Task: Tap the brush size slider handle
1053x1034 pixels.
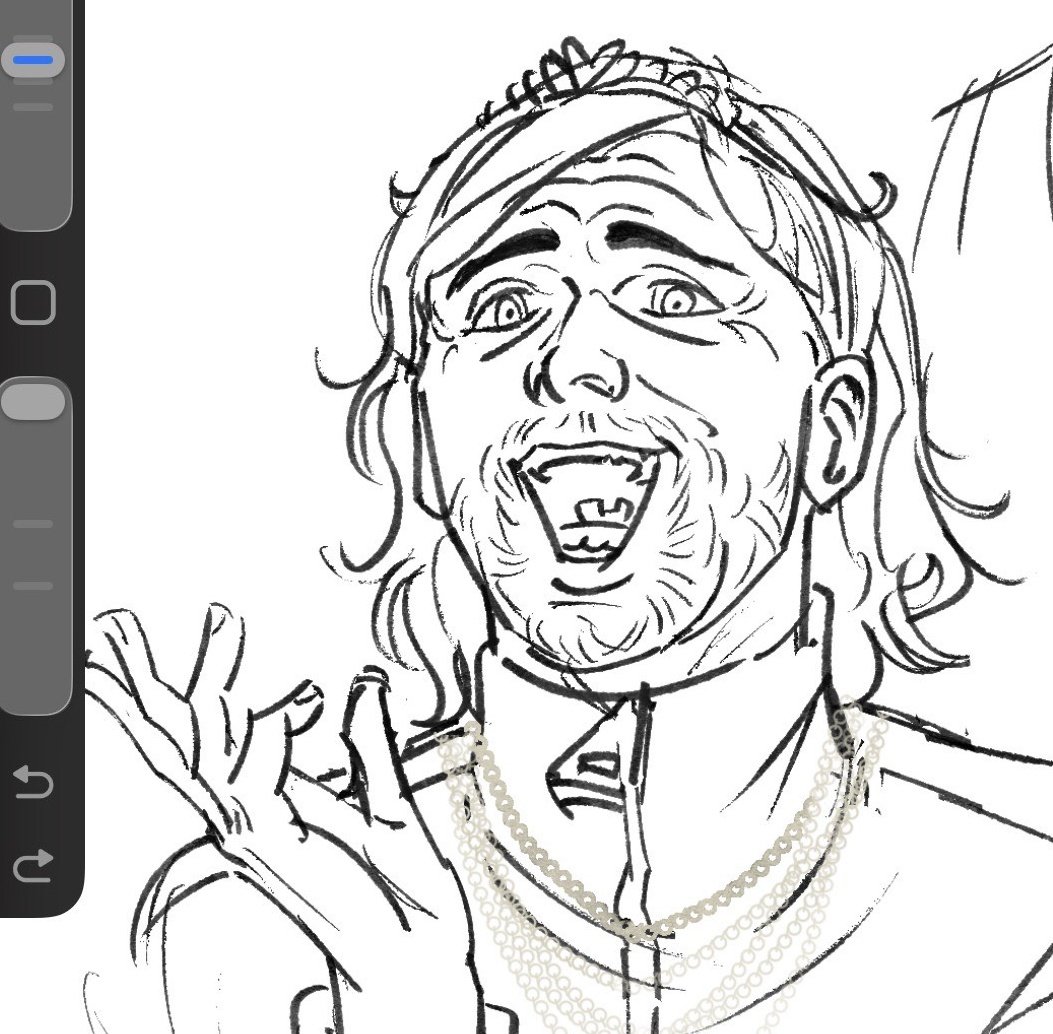Action: pos(33,60)
